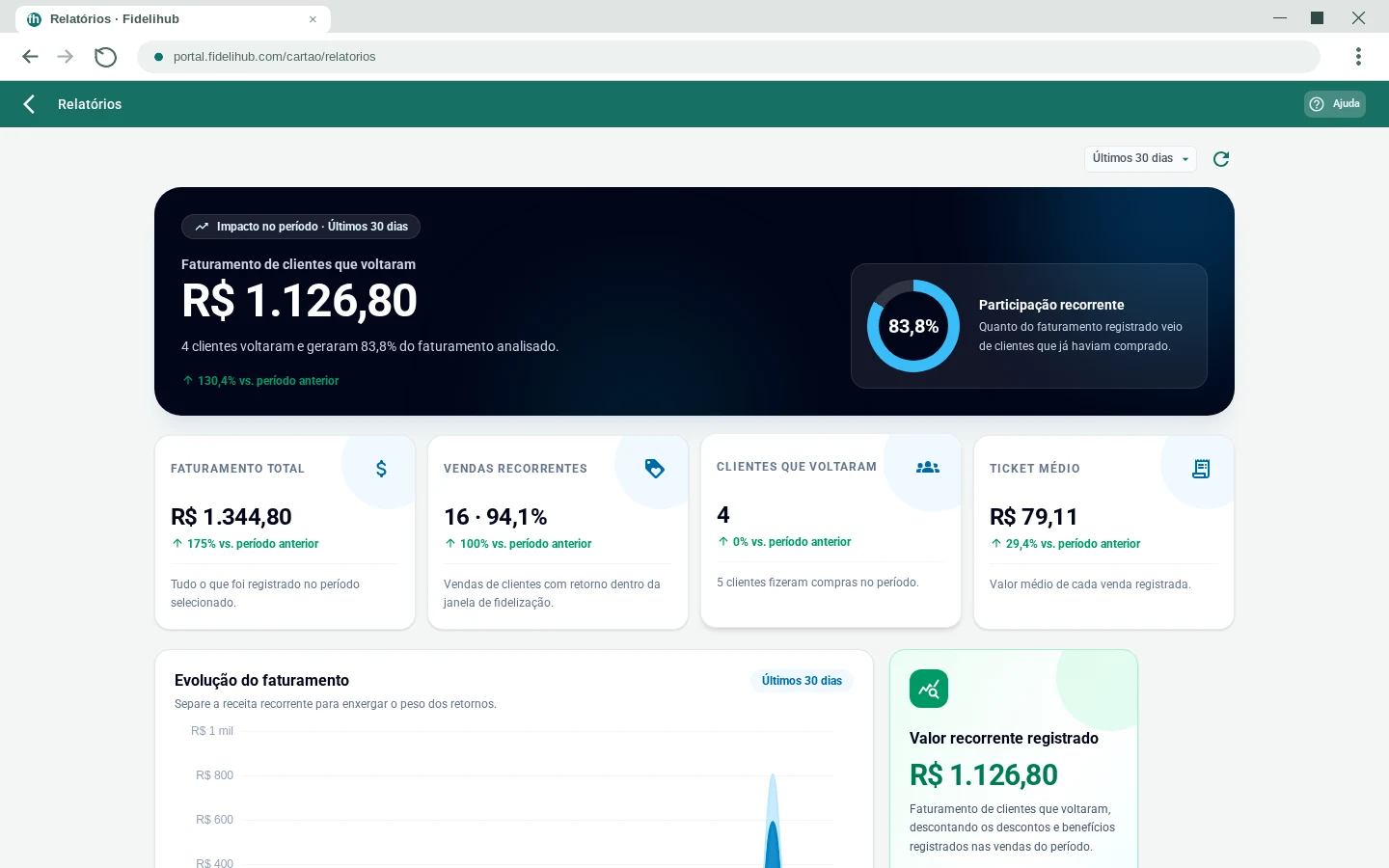The image size is (1389, 868).
Task: Open the browser three-dot menu
Action: tap(1358, 57)
